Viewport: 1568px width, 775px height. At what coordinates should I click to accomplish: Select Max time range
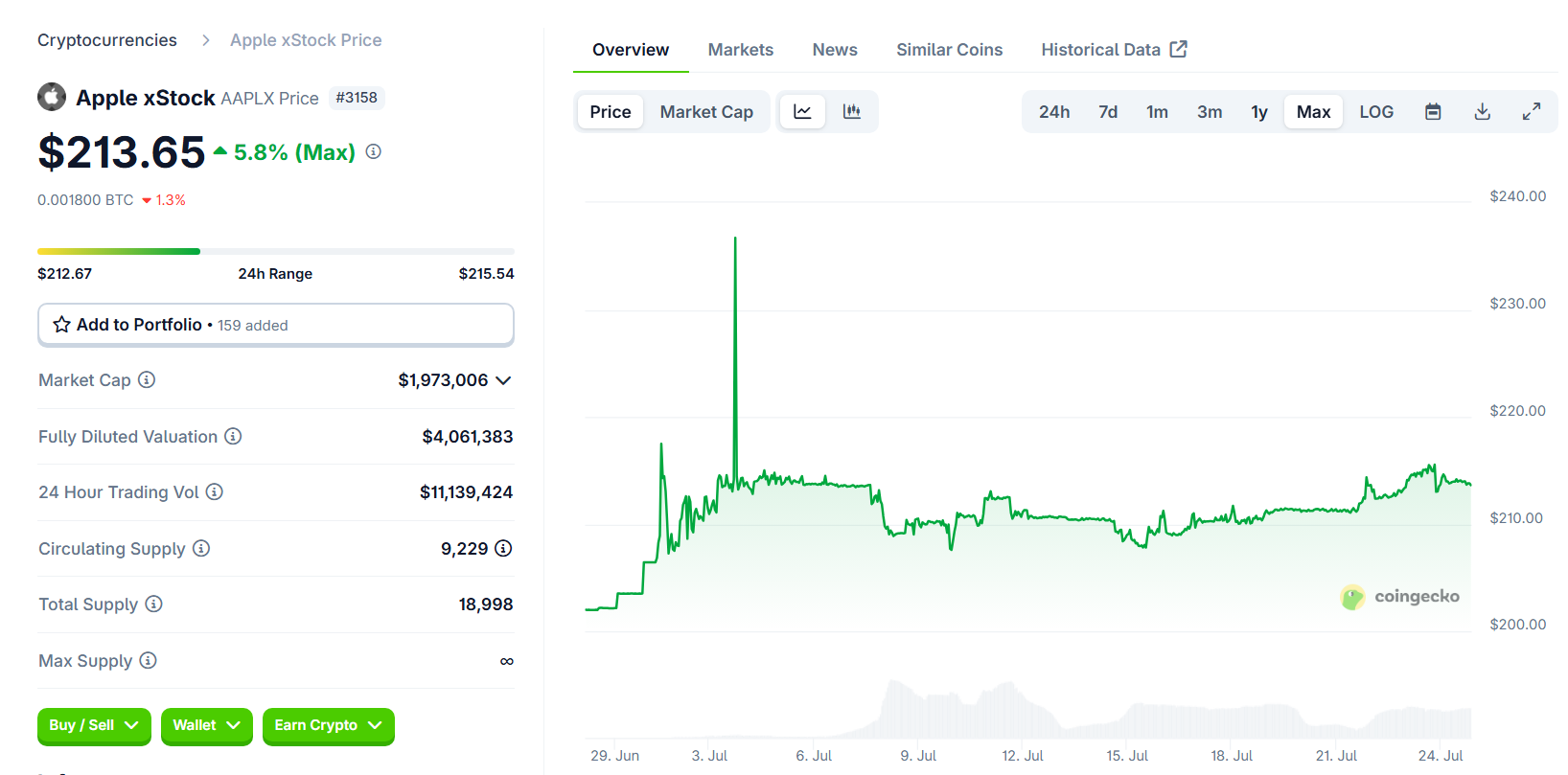[1313, 112]
